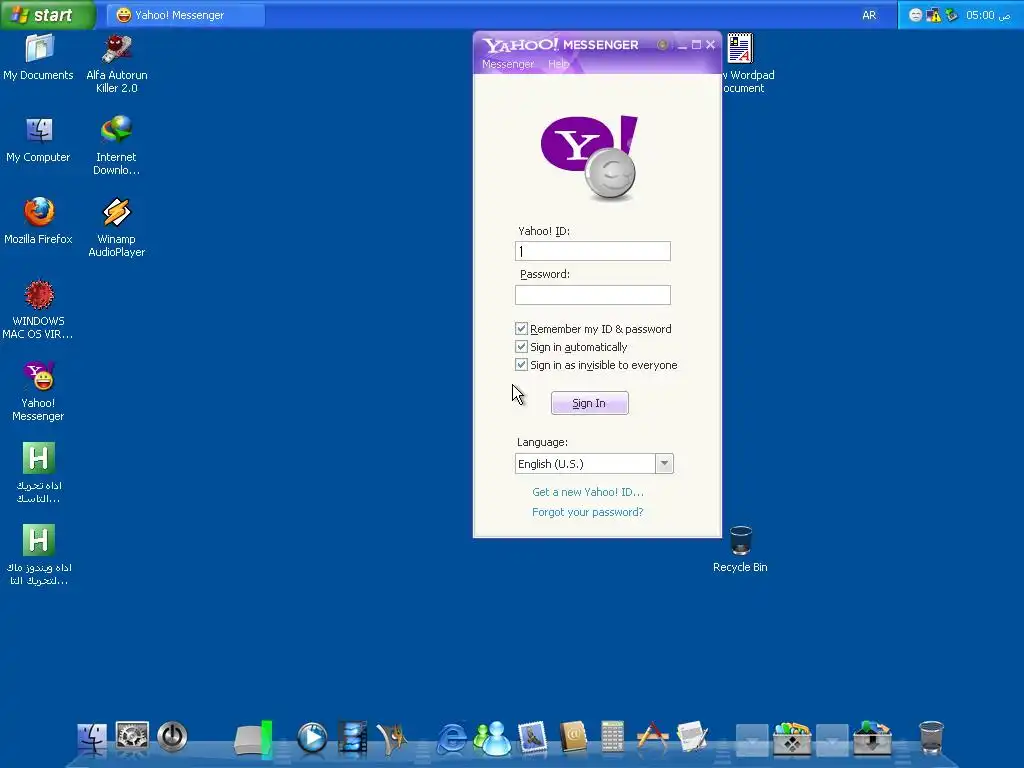The height and width of the screenshot is (768, 1024).
Task: Click the download box dock icon
Action: click(872, 738)
